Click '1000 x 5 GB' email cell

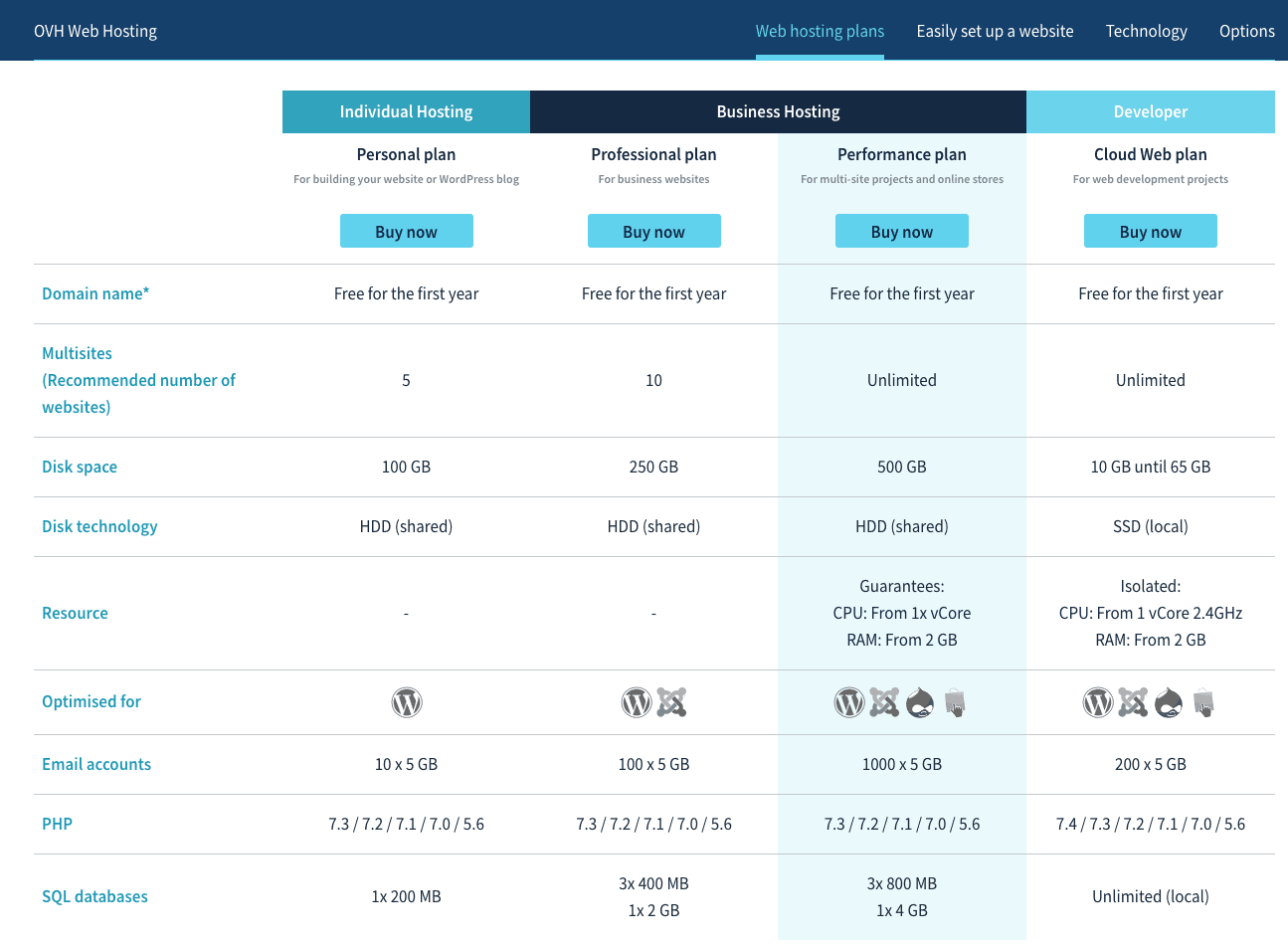[x=902, y=764]
